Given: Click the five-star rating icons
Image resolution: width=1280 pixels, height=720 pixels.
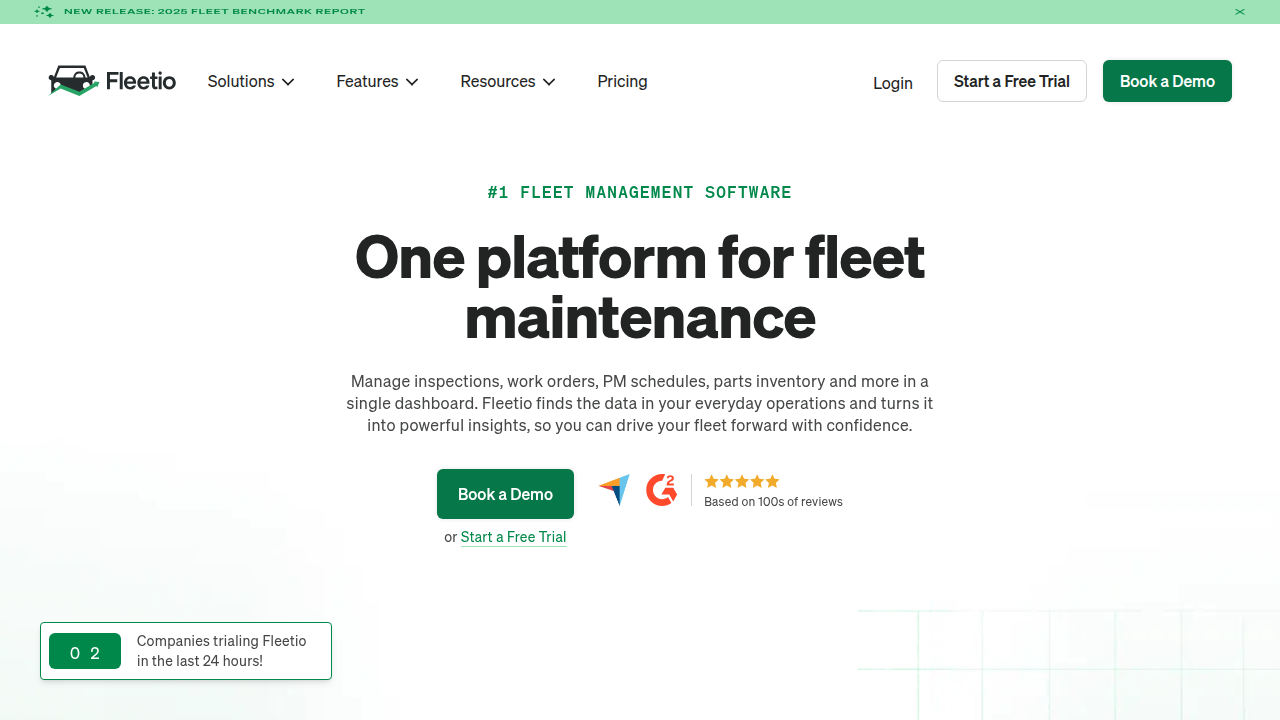Looking at the screenshot, I should click(742, 481).
